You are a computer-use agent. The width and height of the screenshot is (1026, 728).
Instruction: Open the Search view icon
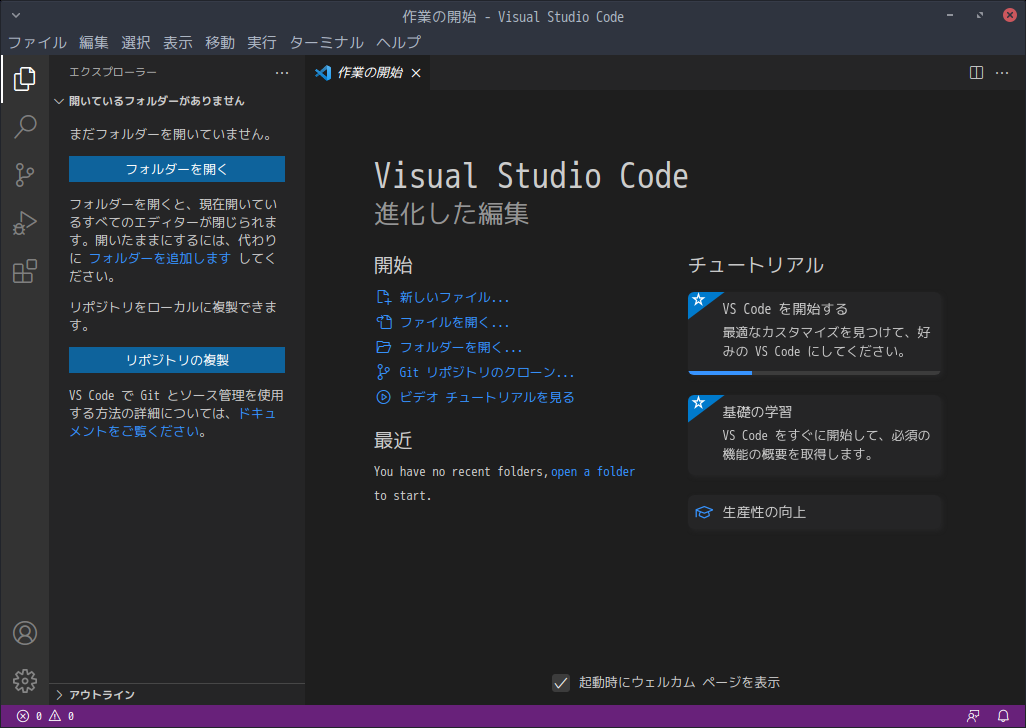point(24,126)
